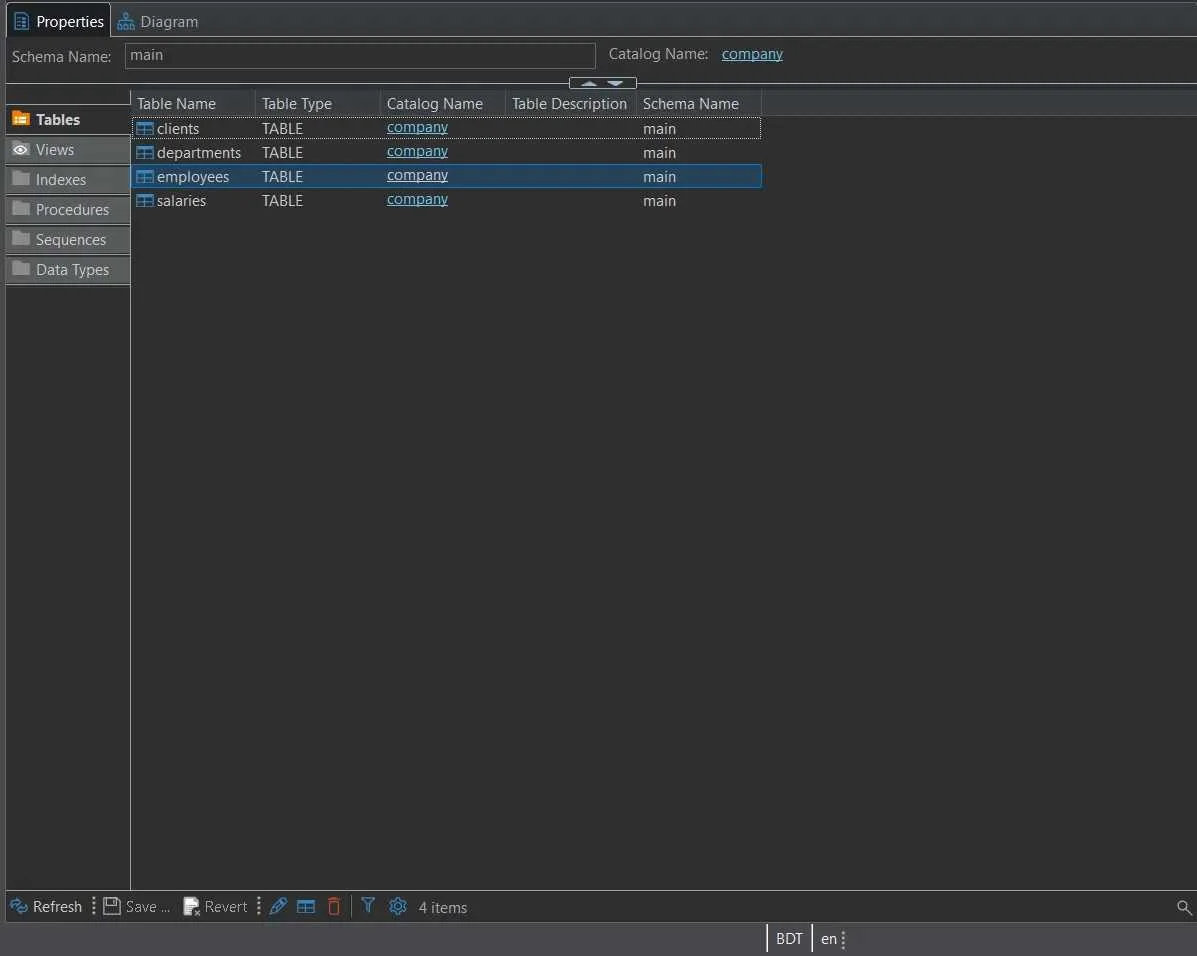The image size is (1197, 956).
Task: Open the filter funnel icon
Action: 368,906
